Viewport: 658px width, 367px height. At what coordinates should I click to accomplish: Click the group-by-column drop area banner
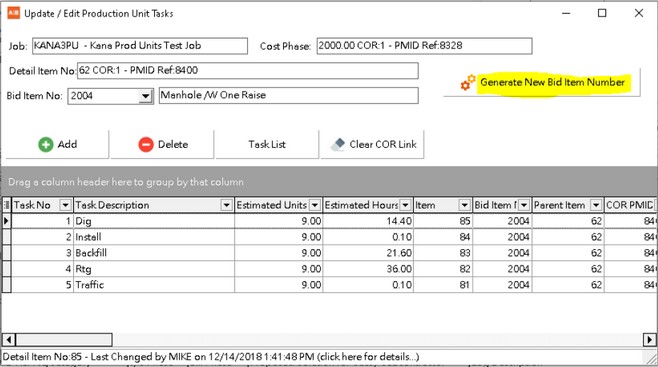[329, 182]
